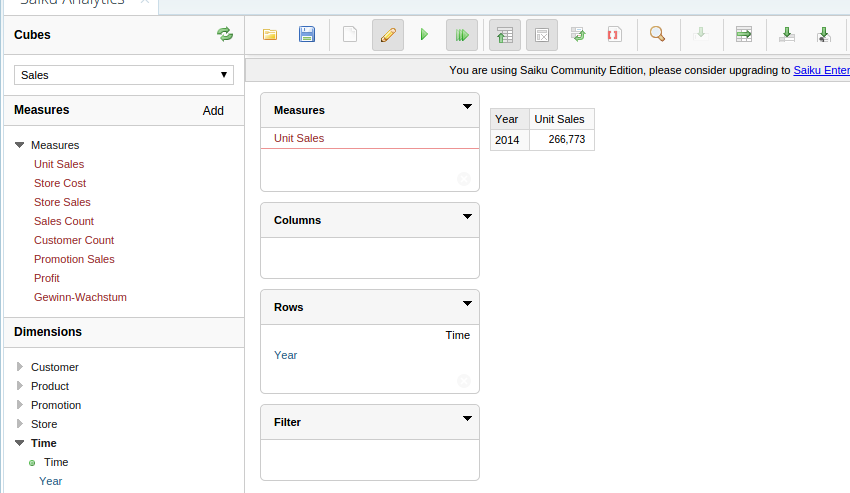Select the Year level under Time
This screenshot has height=493, width=850.
coord(50,481)
